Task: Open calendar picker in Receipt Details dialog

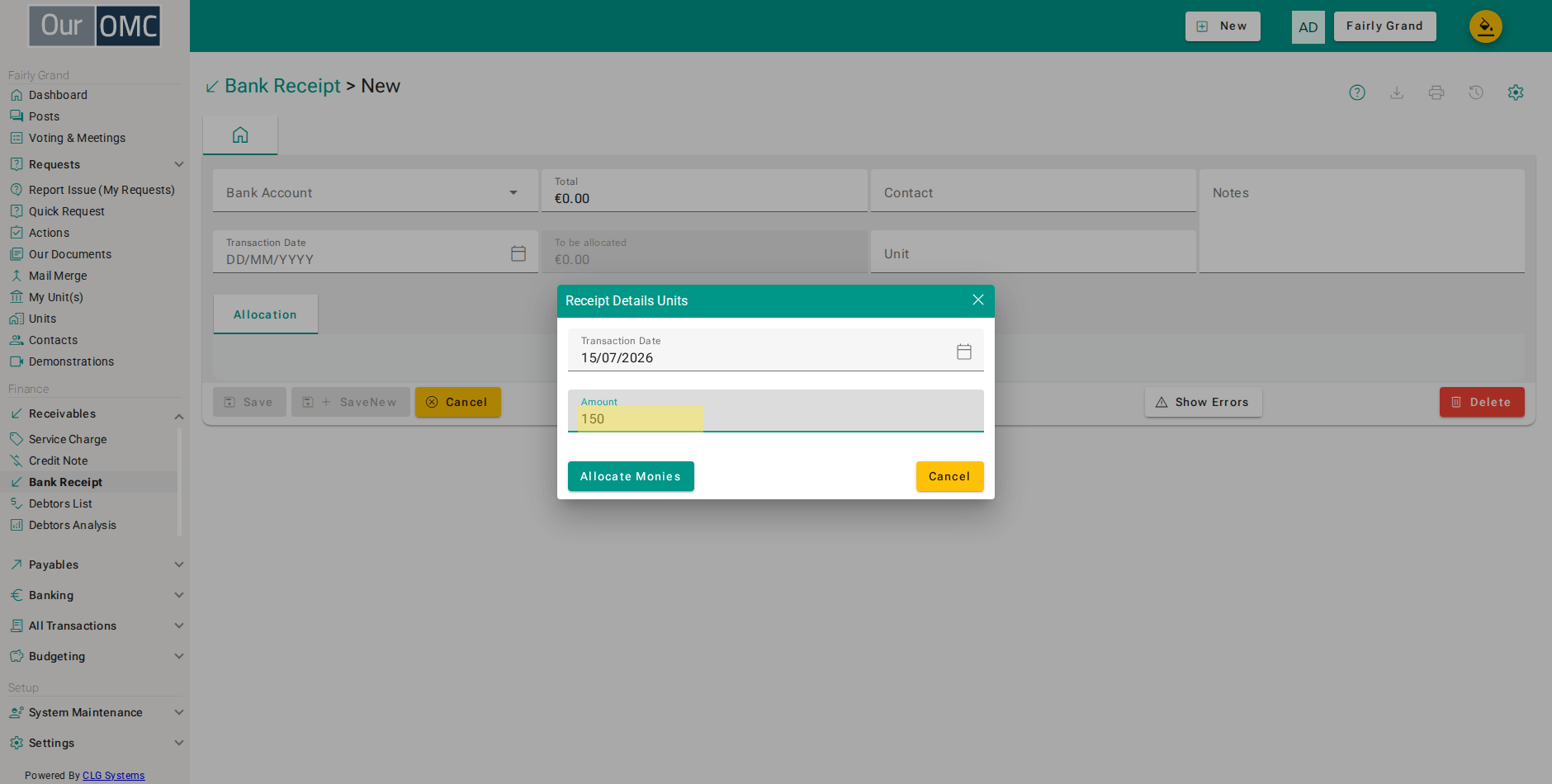Action: (x=964, y=352)
